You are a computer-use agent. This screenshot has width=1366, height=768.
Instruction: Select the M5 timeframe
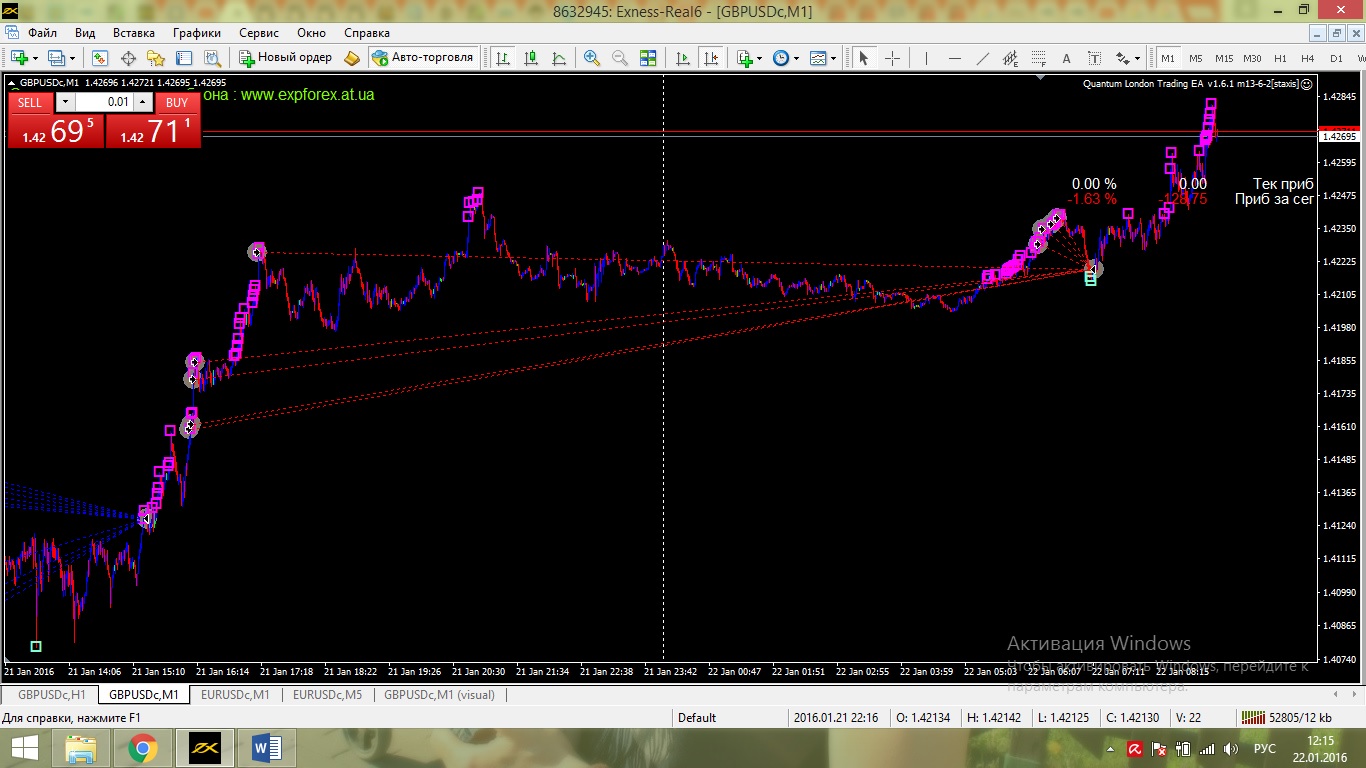pyautogui.click(x=1196, y=58)
